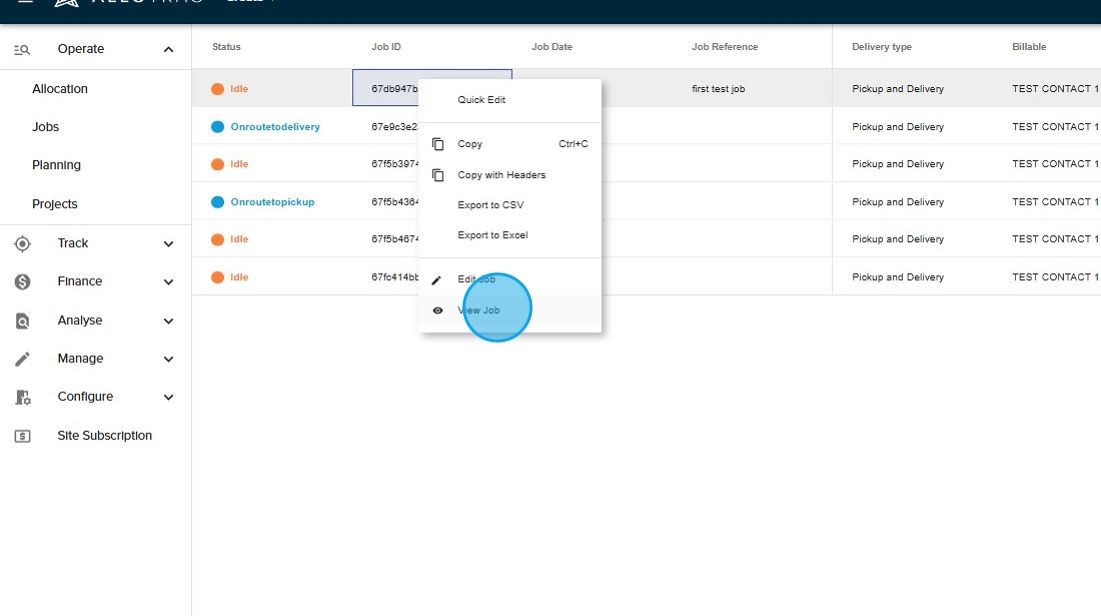The height and width of the screenshot is (616, 1101).
Task: Click the Job Reference column header
Action: [724, 47]
